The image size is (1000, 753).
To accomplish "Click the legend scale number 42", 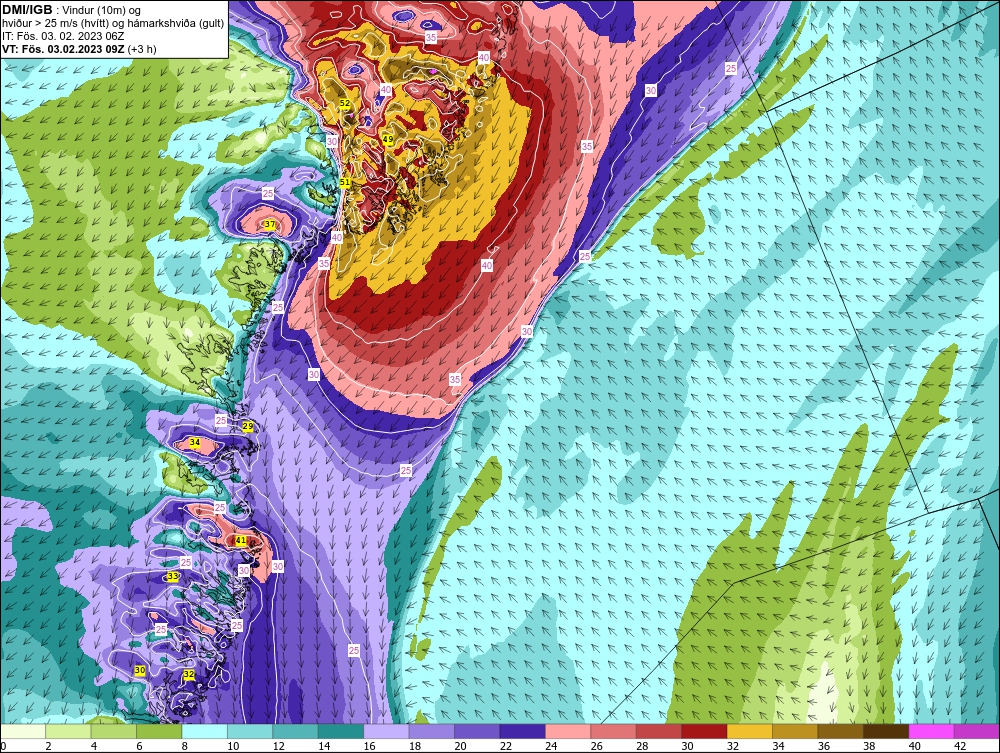I will click(960, 746).
